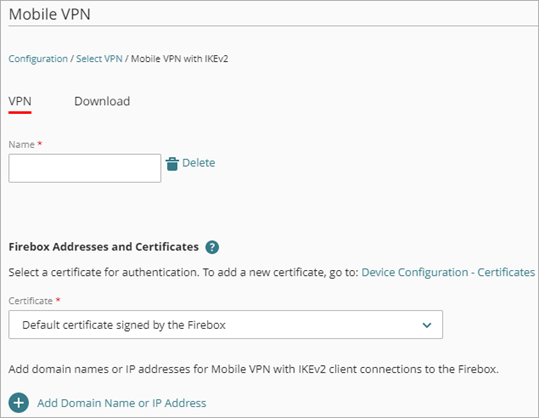The height and width of the screenshot is (418, 539).
Task: Click the Mobile VPN page heading
Action: coord(50,14)
